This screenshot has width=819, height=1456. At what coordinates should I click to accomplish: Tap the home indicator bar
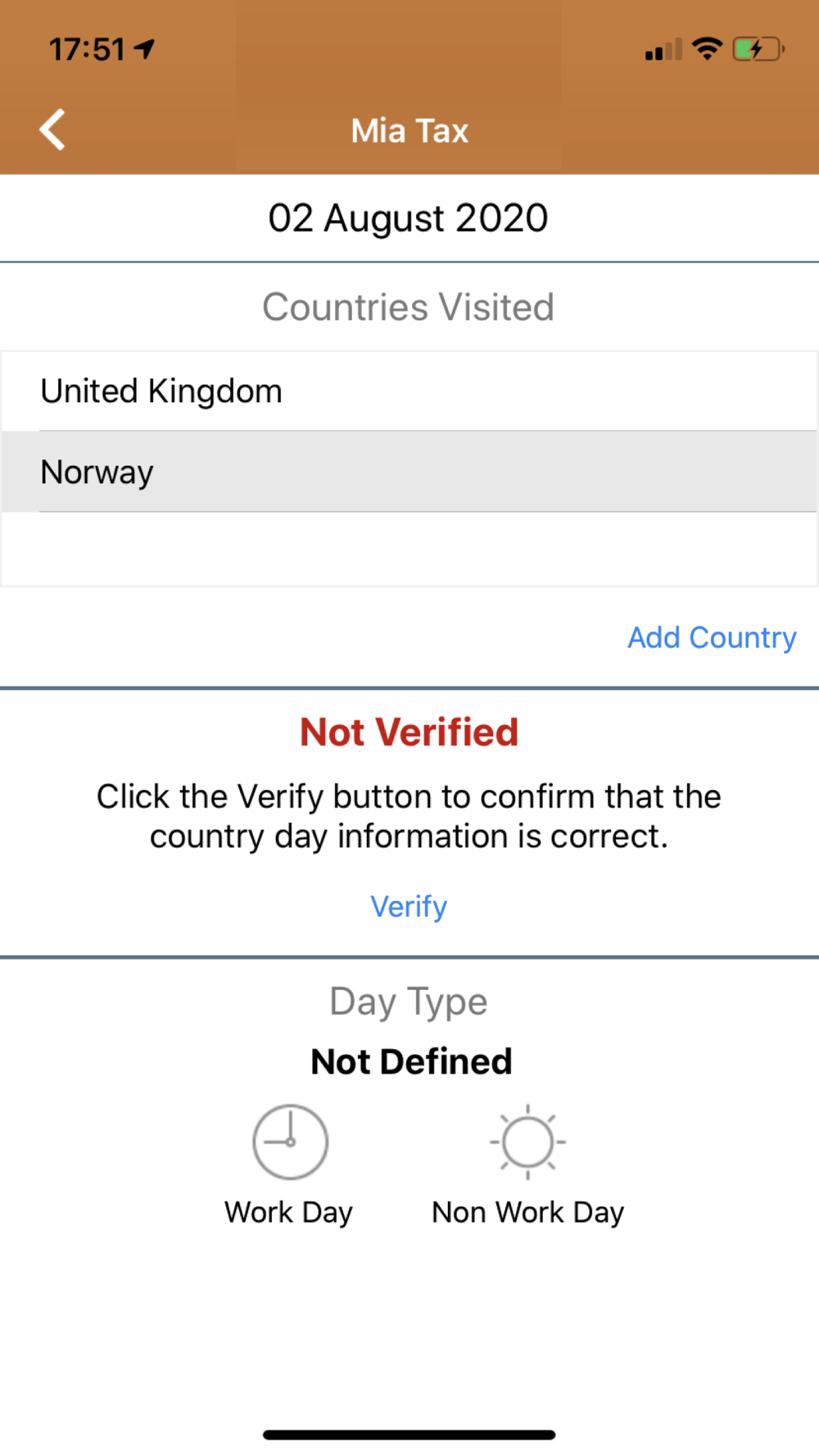409,1435
